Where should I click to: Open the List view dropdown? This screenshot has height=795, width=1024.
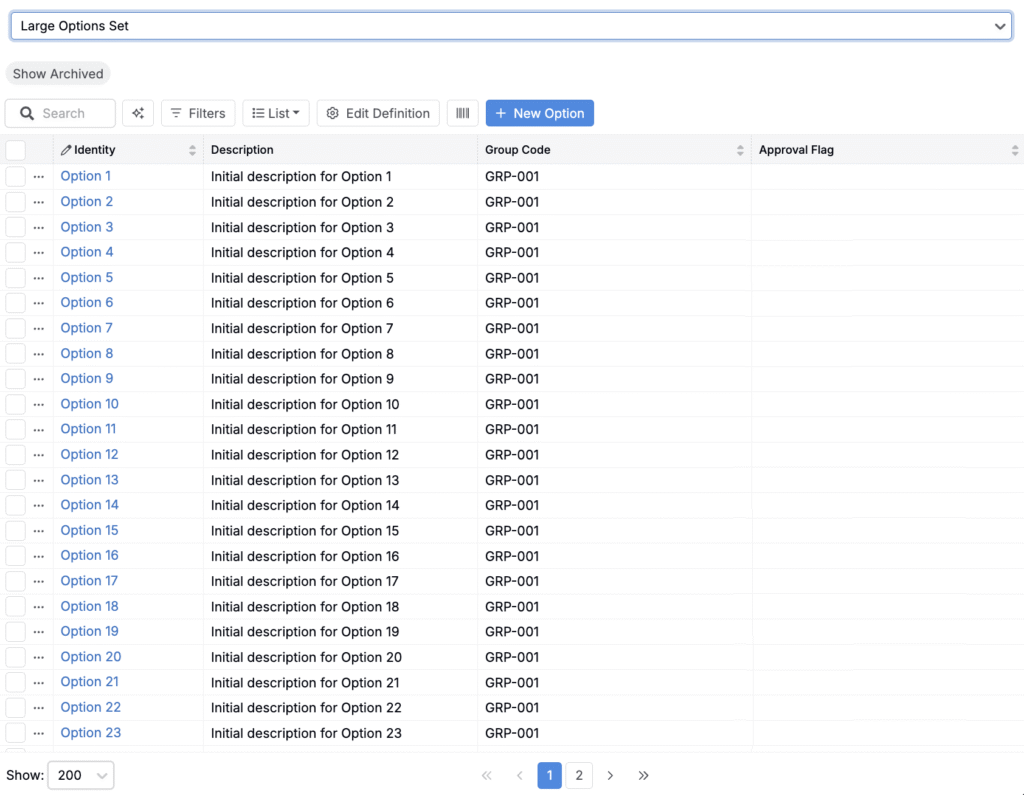click(276, 113)
